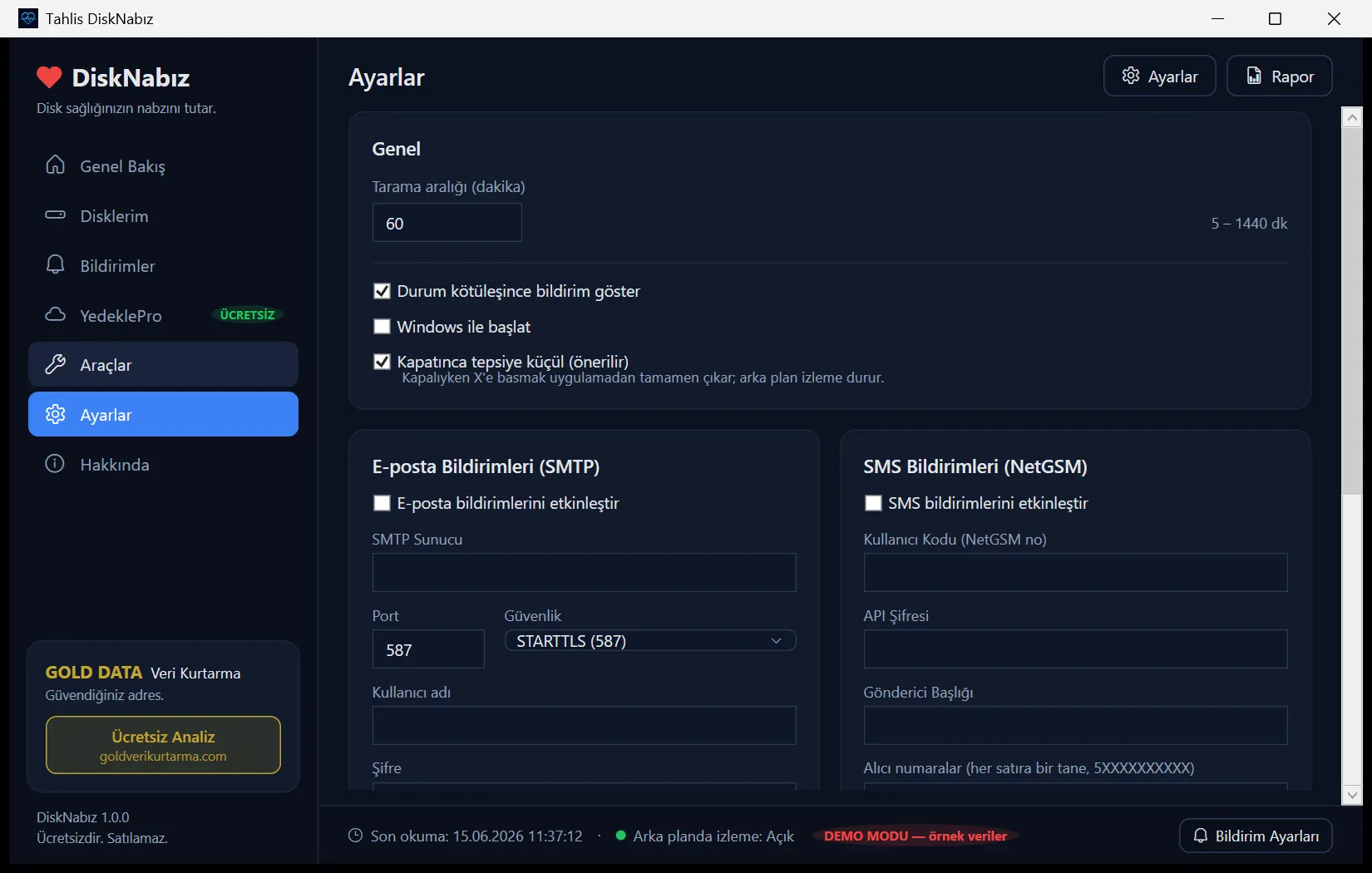This screenshot has height=873, width=1372.
Task: Click the top-right Ayarlar button
Action: pos(1160,76)
